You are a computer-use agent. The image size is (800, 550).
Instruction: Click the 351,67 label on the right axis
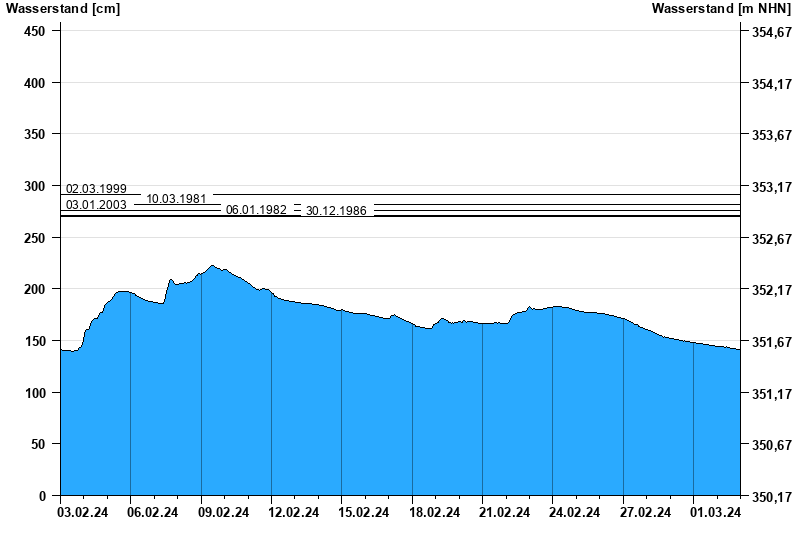[x=772, y=342]
